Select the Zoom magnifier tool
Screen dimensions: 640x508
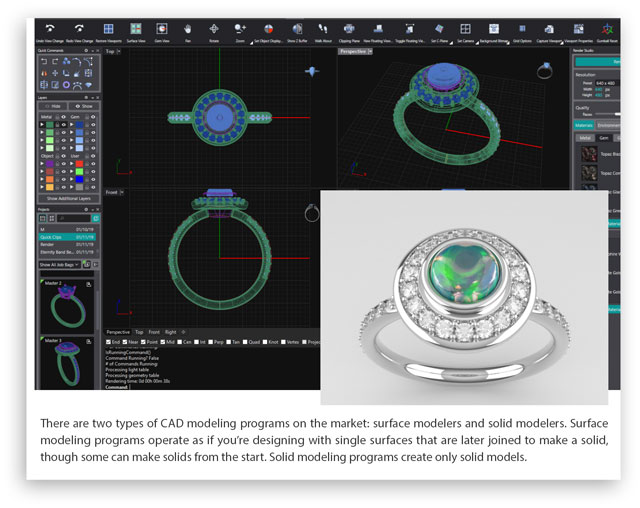pos(240,29)
